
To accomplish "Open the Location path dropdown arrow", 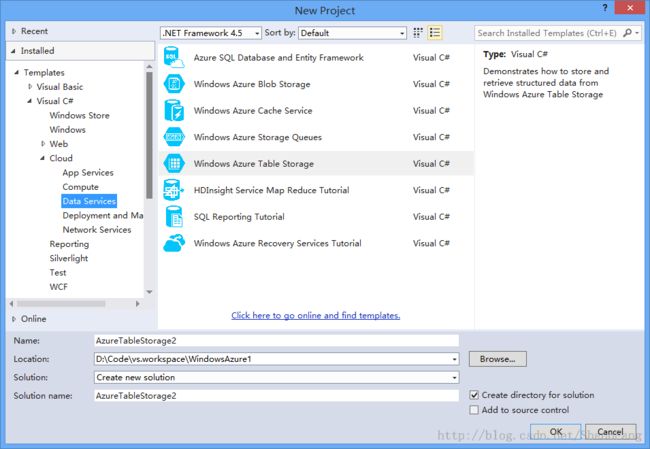I will point(454,359).
